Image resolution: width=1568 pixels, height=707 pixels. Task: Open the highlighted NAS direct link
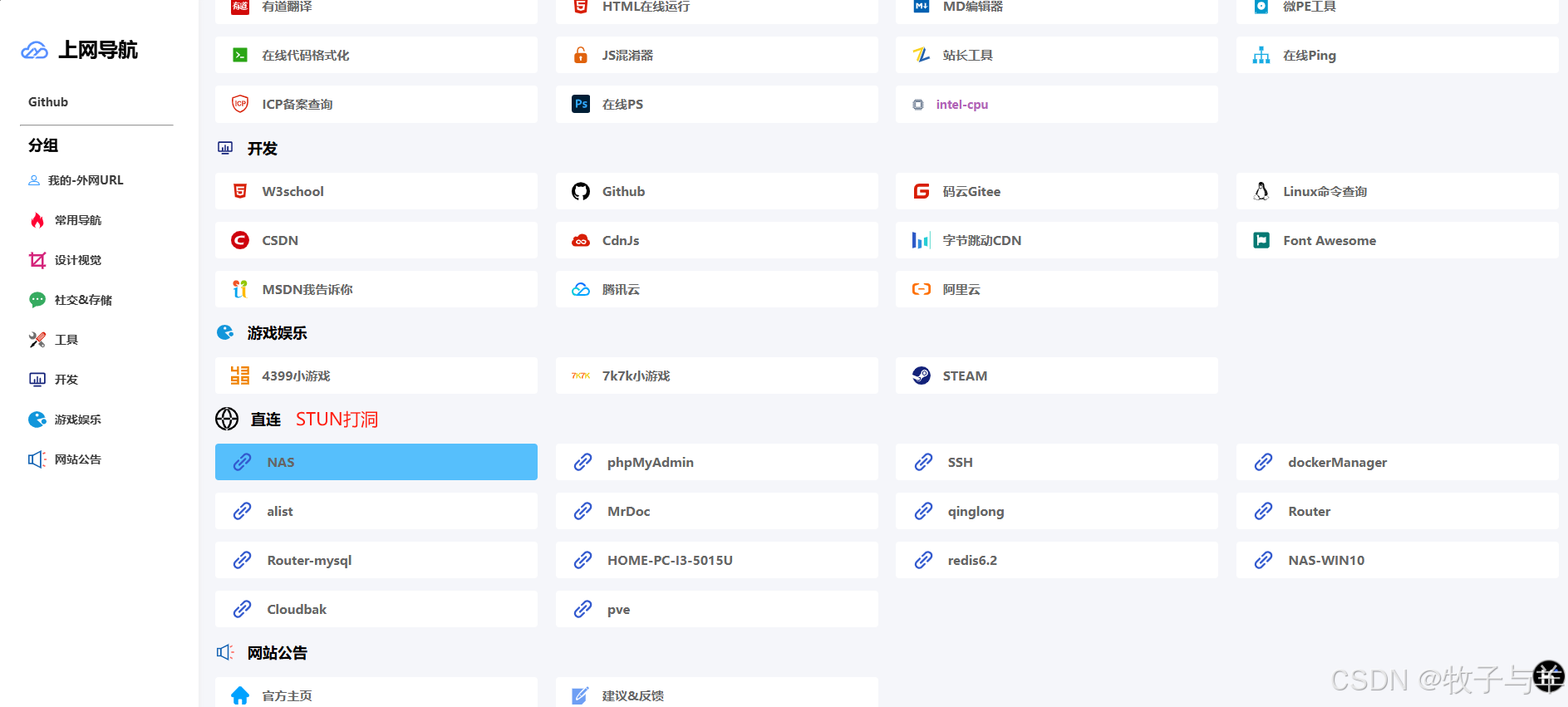click(376, 462)
